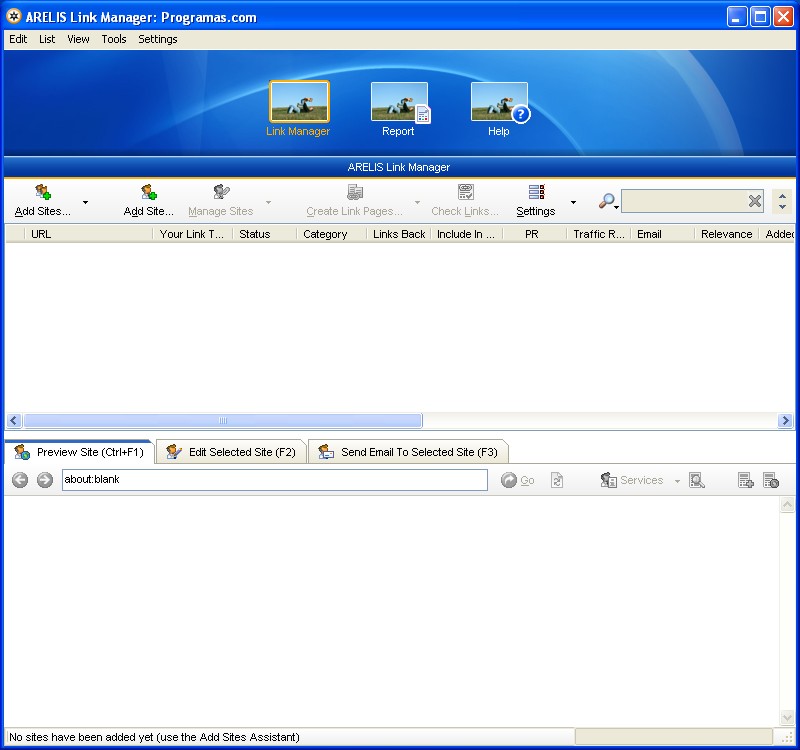Sort by the Links Back column header
Image resolution: width=800 pixels, height=750 pixels.
(x=399, y=234)
